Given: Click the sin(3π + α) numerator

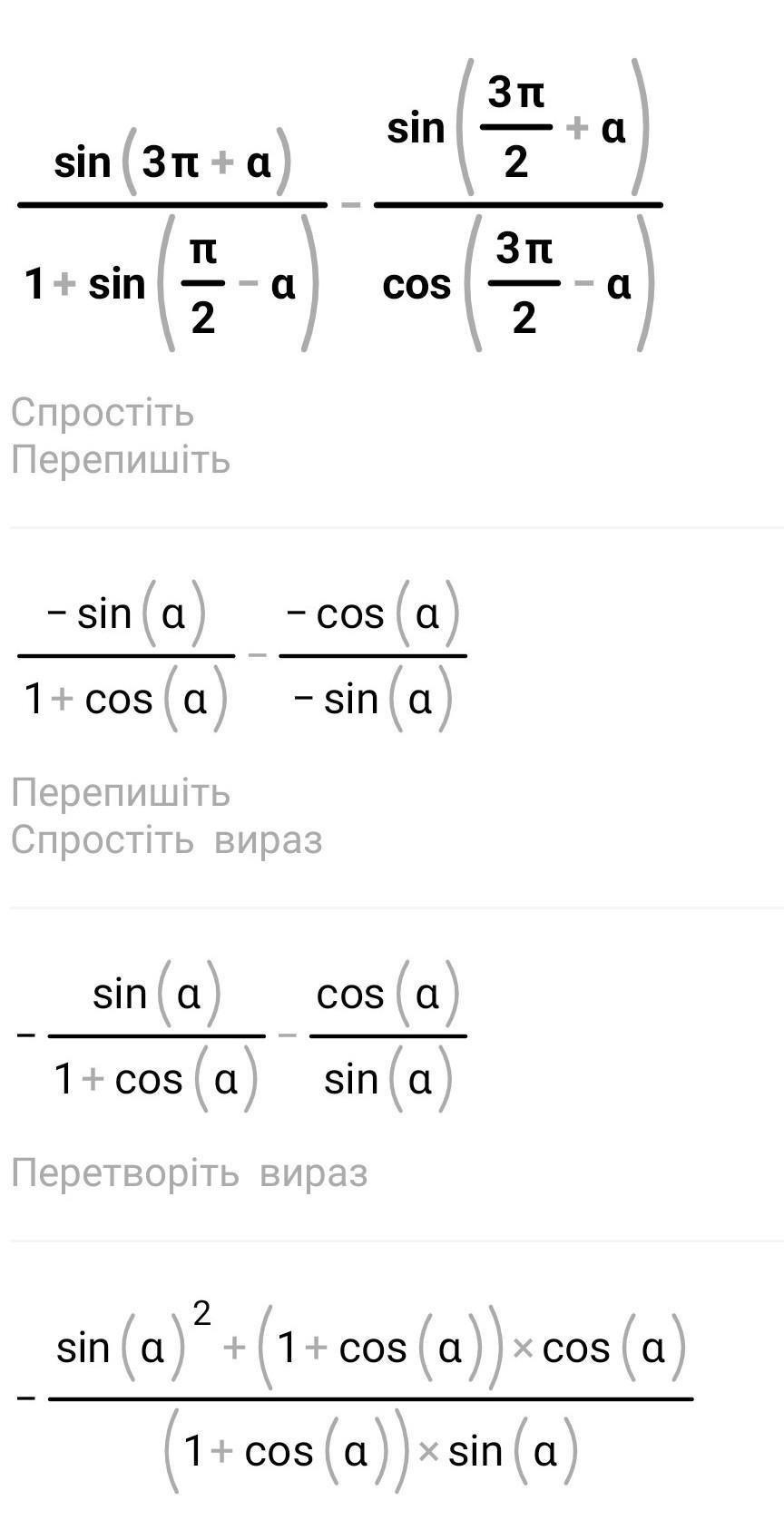Looking at the screenshot, I should coord(172,163).
